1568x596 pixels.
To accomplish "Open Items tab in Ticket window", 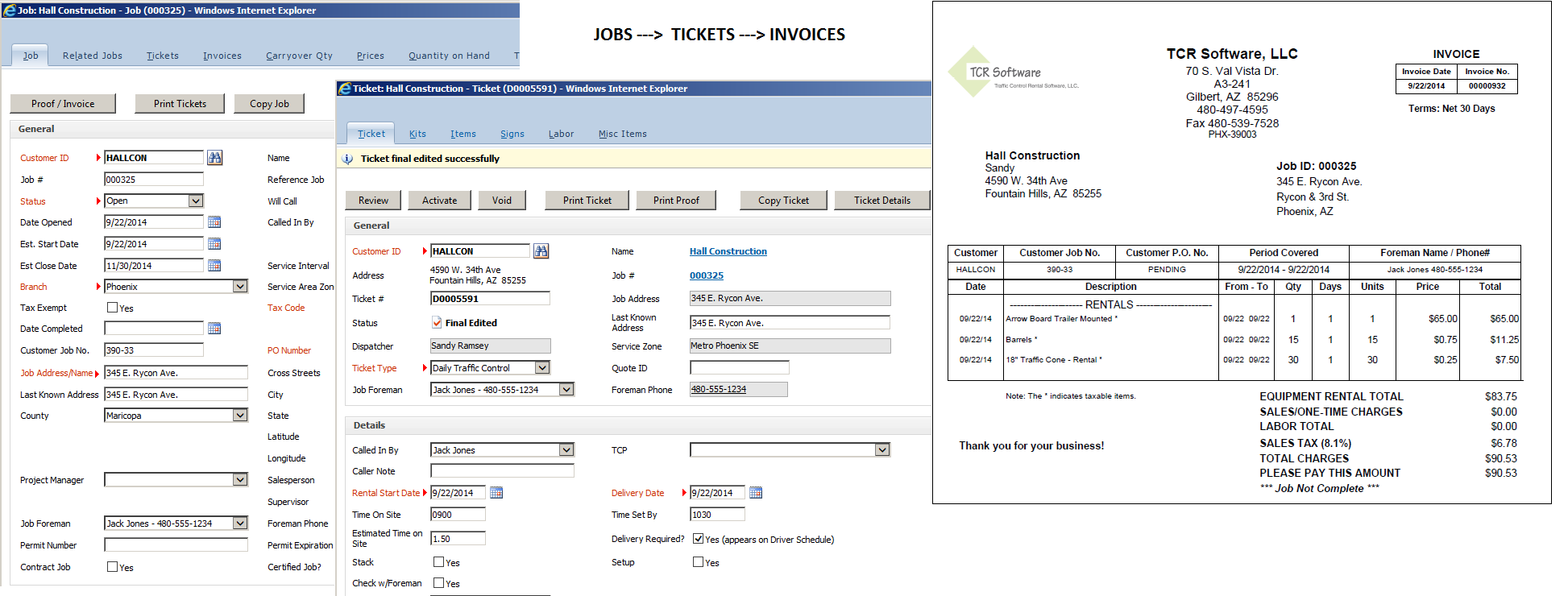I will (463, 134).
